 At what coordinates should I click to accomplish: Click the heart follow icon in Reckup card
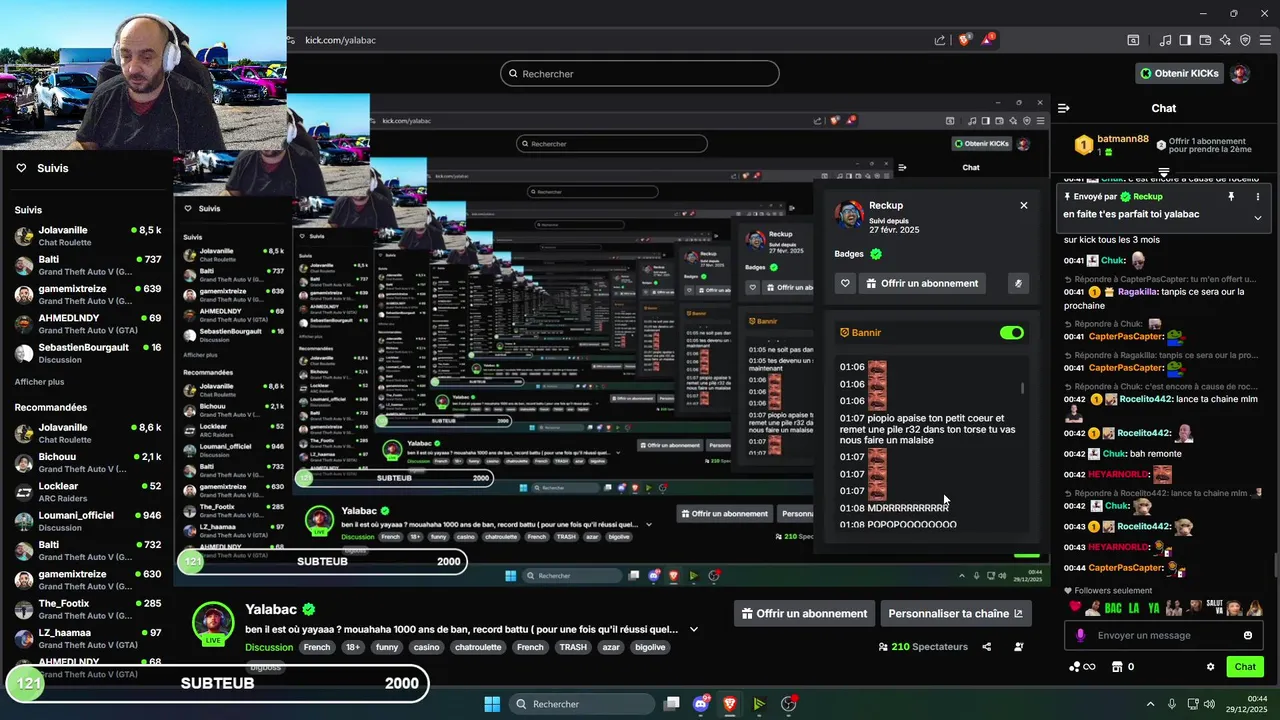845,284
